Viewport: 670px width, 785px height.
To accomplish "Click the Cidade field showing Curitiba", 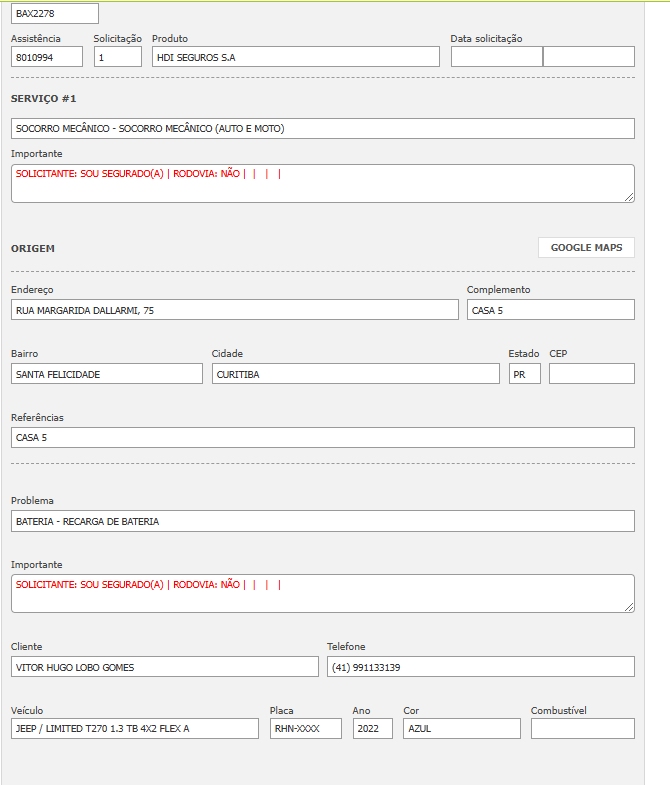I will (x=355, y=374).
